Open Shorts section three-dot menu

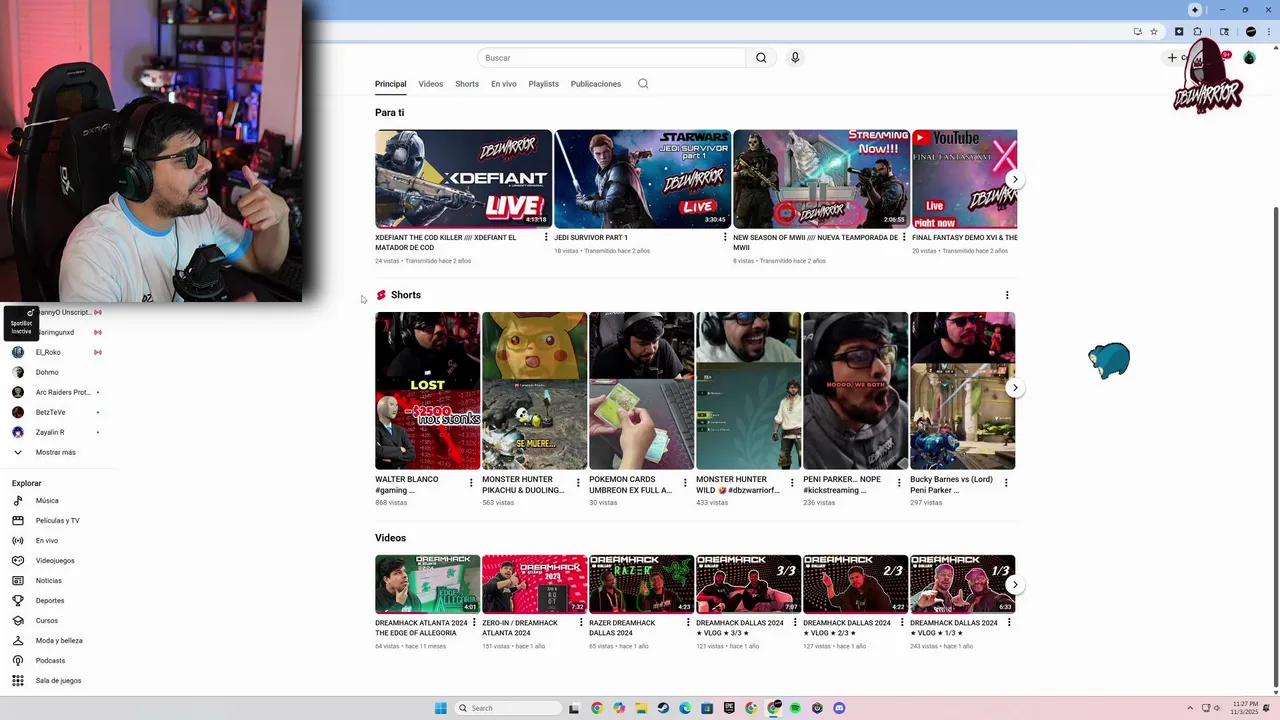click(1007, 295)
